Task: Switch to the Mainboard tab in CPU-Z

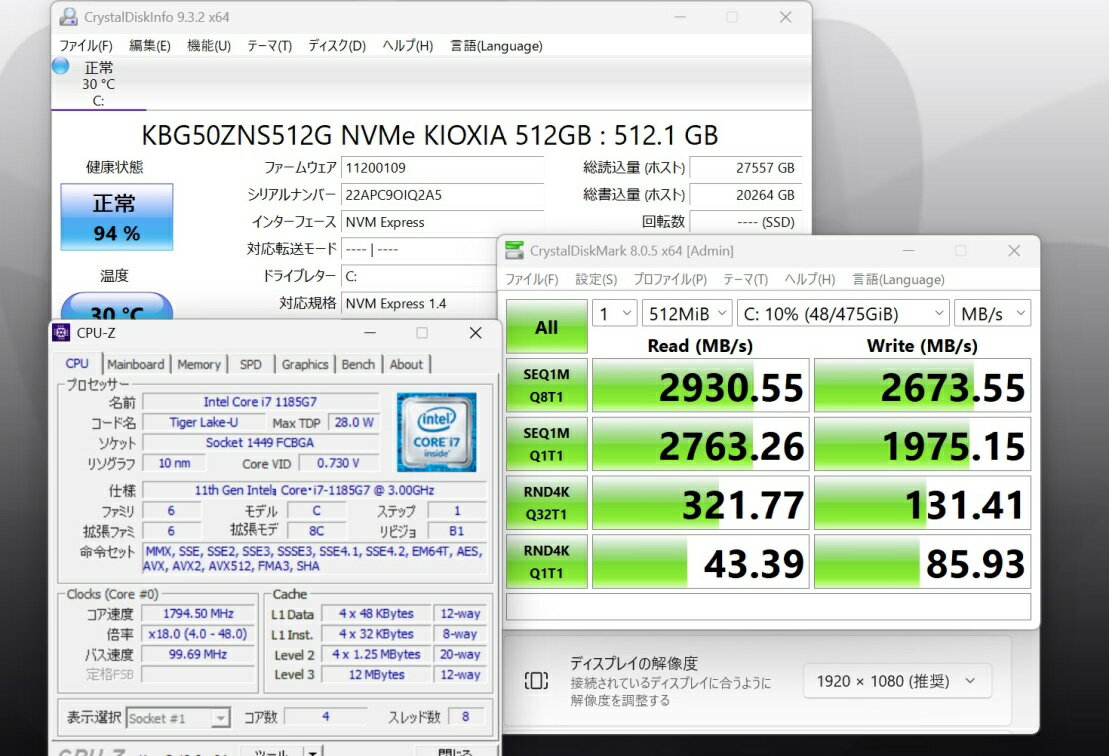Action: (x=135, y=364)
